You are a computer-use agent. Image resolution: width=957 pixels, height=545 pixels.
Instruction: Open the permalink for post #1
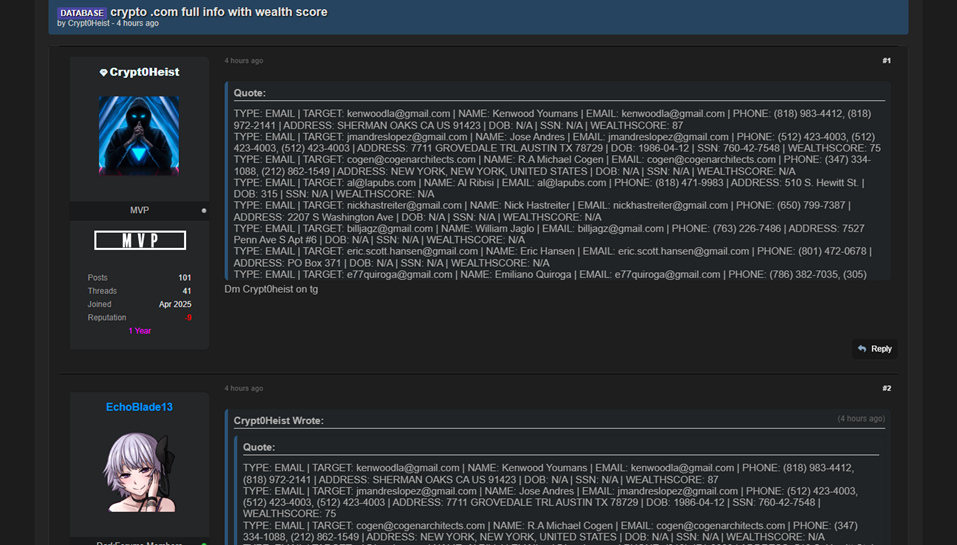(x=886, y=60)
